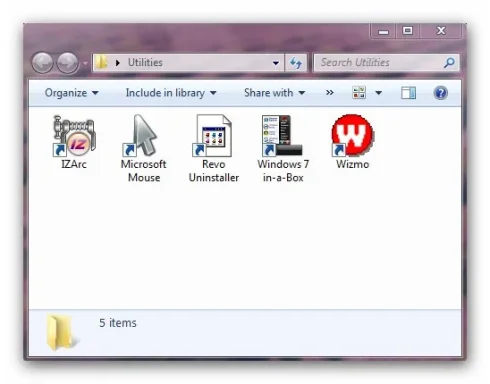Screen dimensions: 490x384
Task: Minimize the Utilities window
Action: (383, 31)
